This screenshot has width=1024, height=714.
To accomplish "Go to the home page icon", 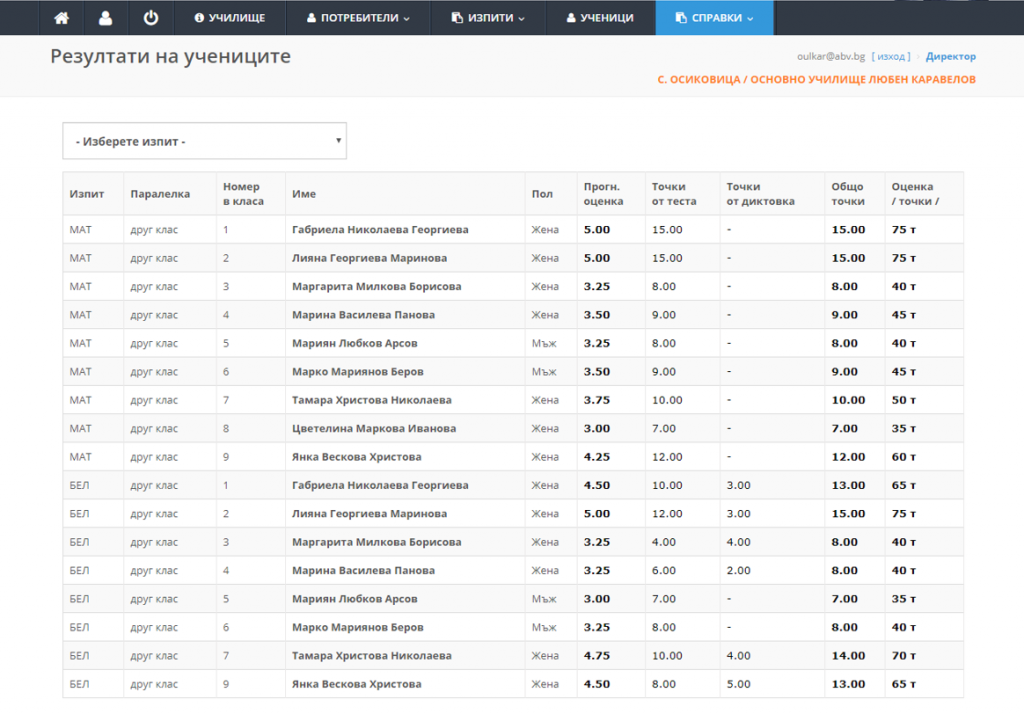I will pyautogui.click(x=61, y=18).
